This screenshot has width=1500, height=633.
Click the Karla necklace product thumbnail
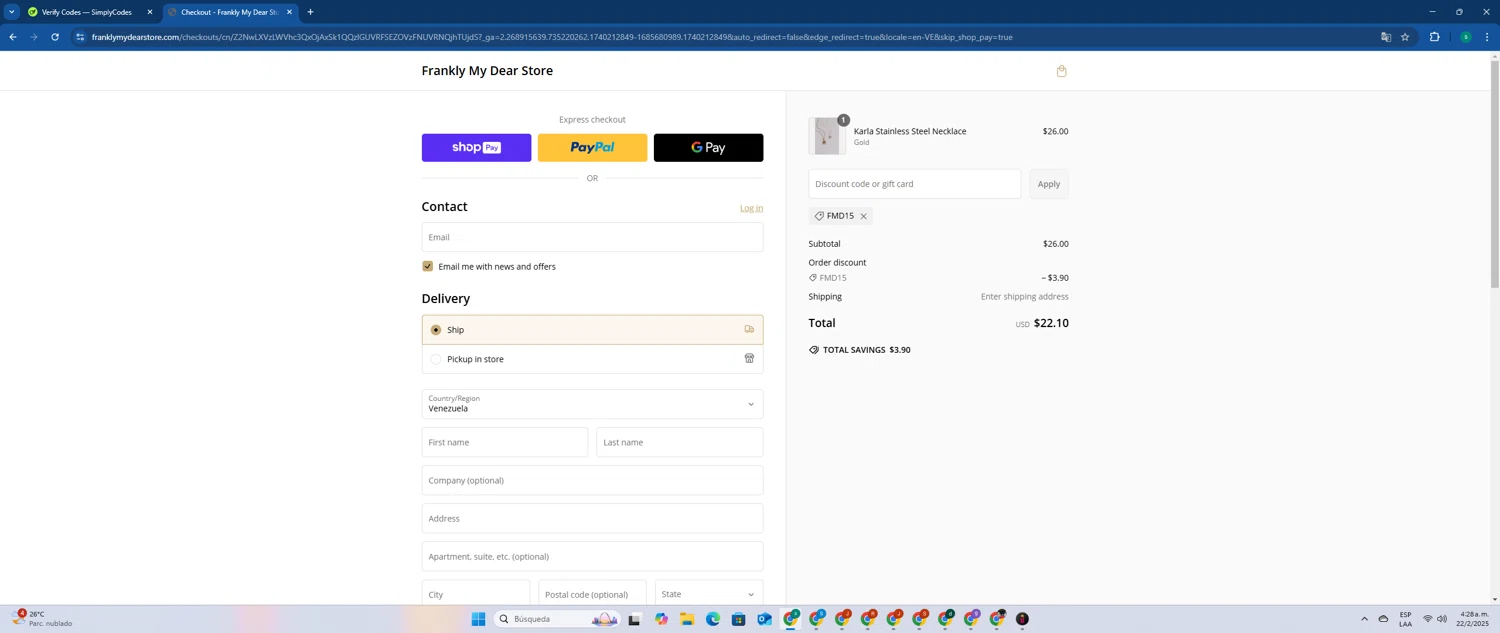tap(827, 136)
